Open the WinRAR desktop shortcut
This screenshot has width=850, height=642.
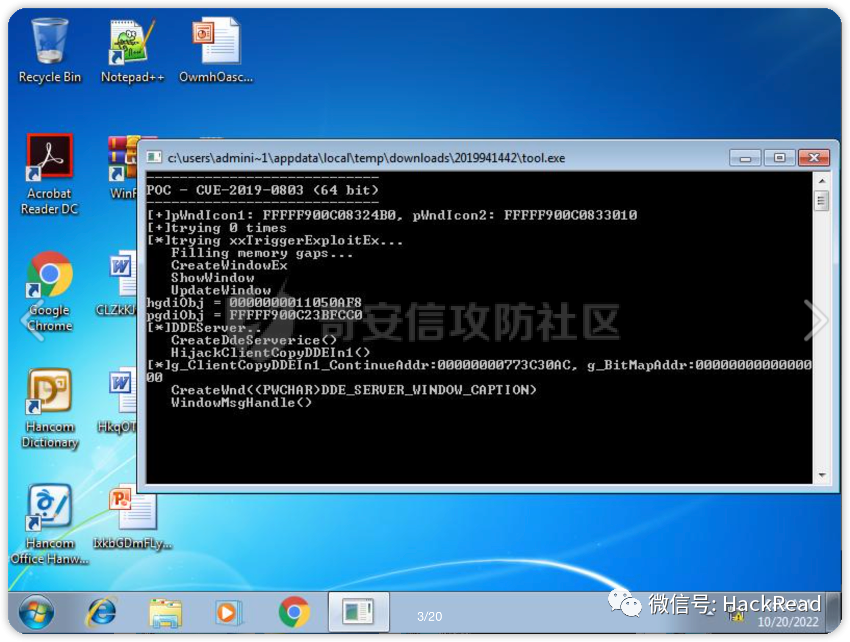point(123,167)
